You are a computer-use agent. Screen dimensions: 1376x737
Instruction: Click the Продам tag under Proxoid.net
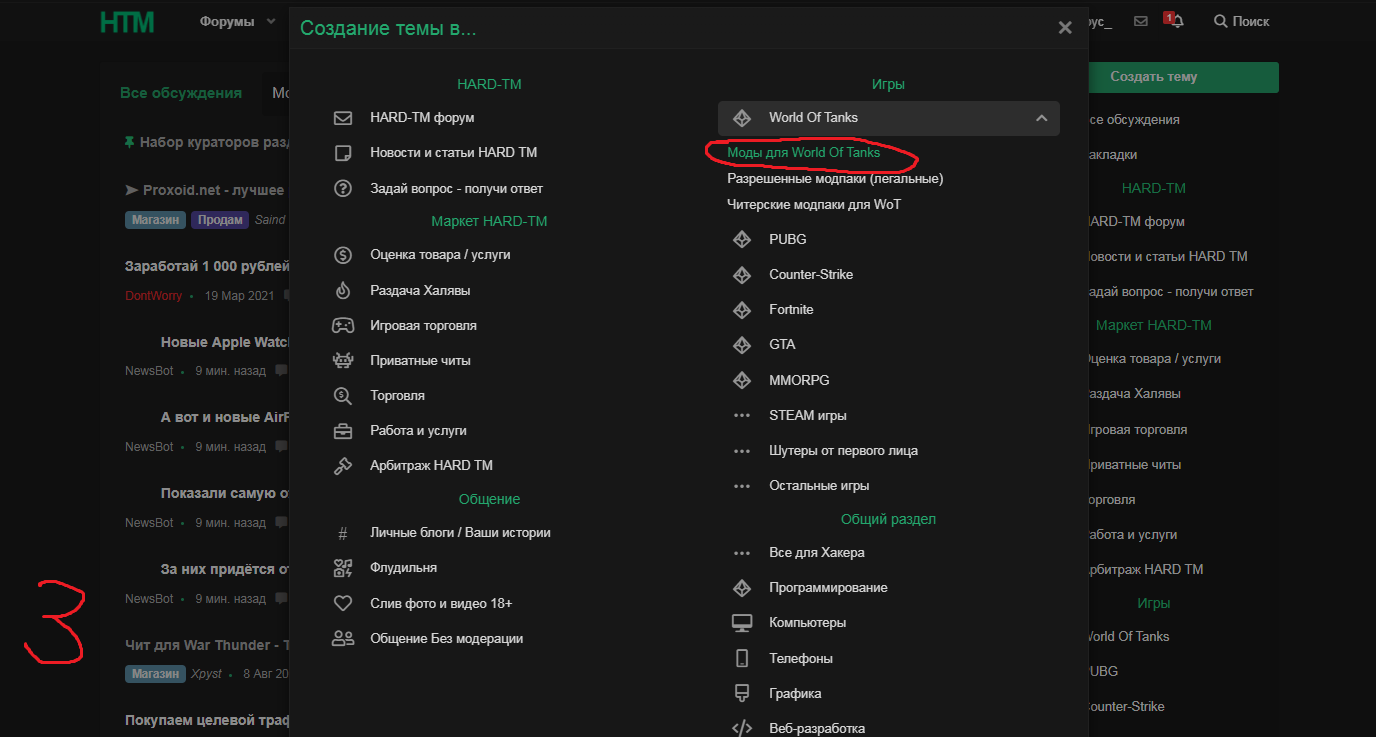tap(220, 220)
